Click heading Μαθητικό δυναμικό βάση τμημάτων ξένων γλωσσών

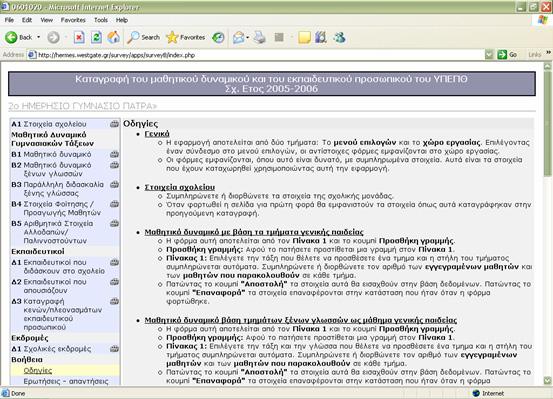[x=301, y=320]
